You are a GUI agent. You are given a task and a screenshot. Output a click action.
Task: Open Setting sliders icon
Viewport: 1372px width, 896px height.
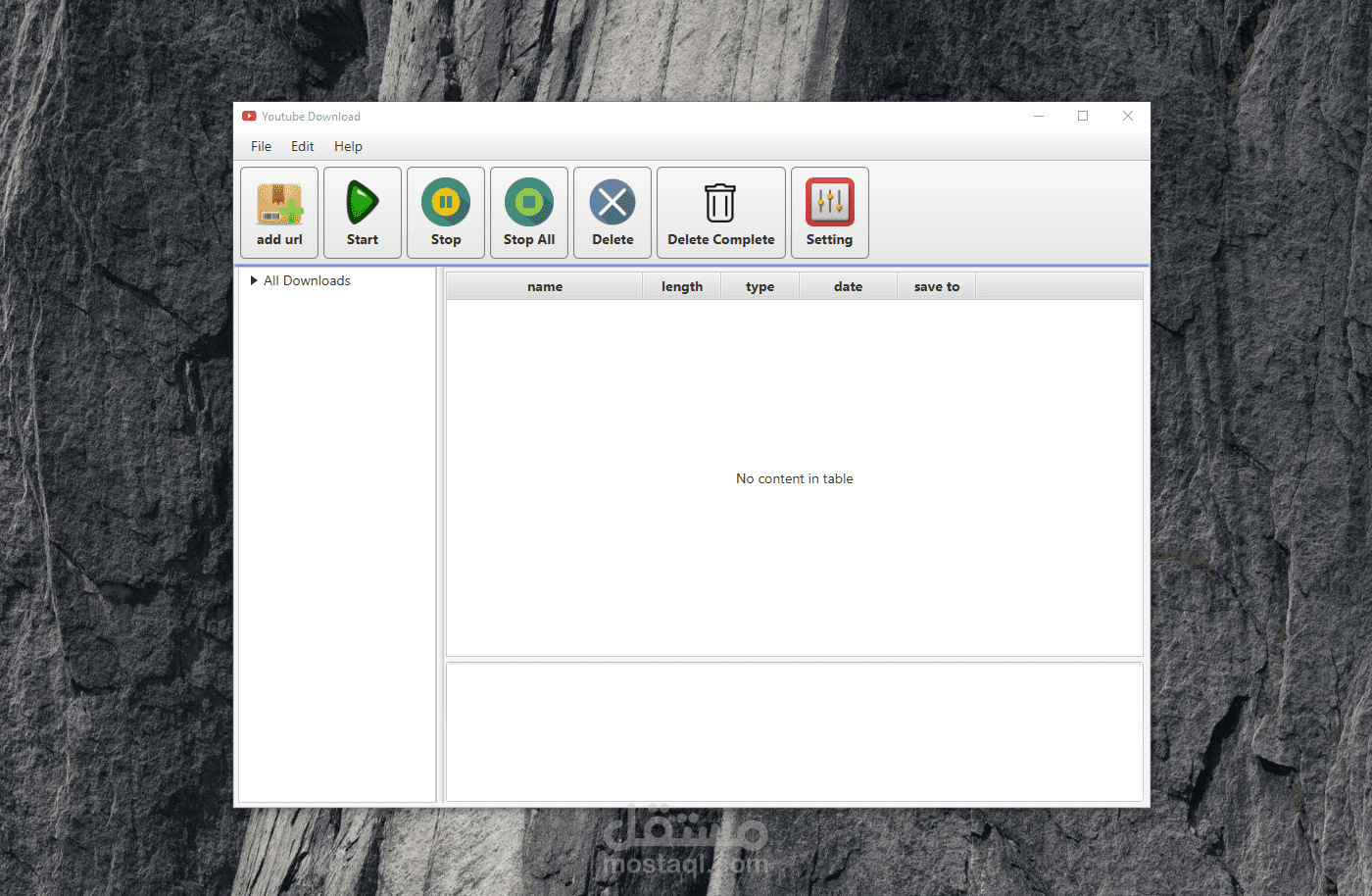pos(830,202)
